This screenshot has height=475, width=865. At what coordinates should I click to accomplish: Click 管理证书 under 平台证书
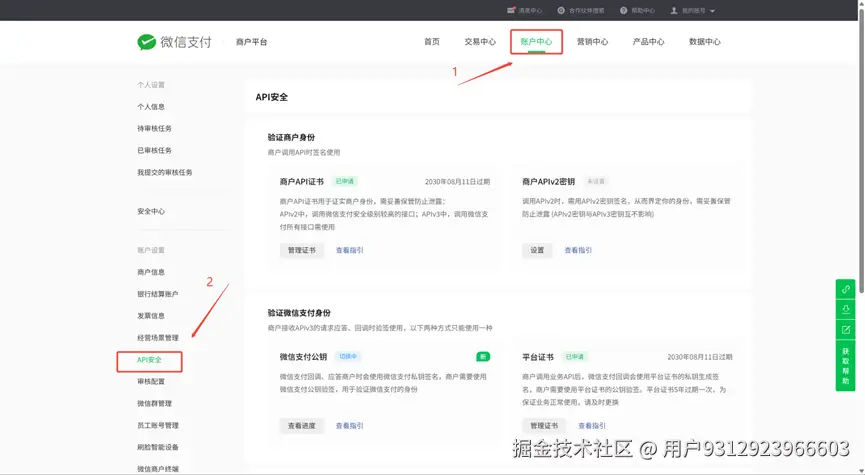[544, 425]
